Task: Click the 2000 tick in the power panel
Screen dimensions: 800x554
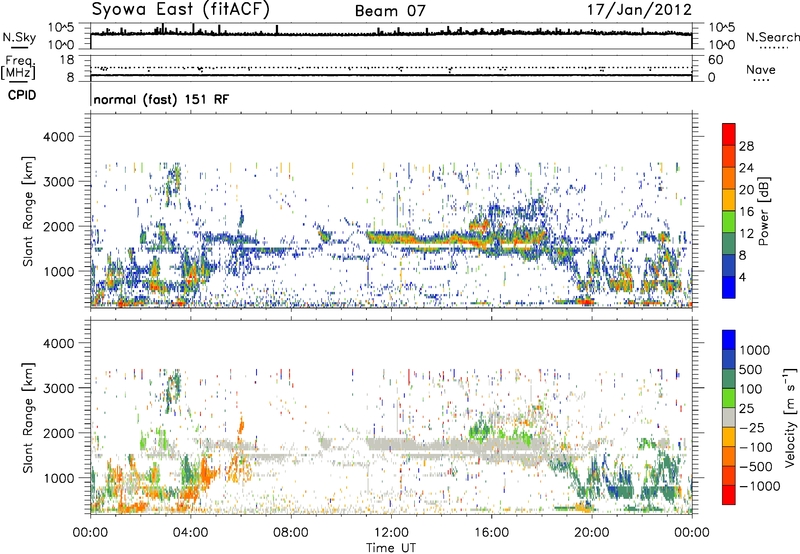Action: 58,226
